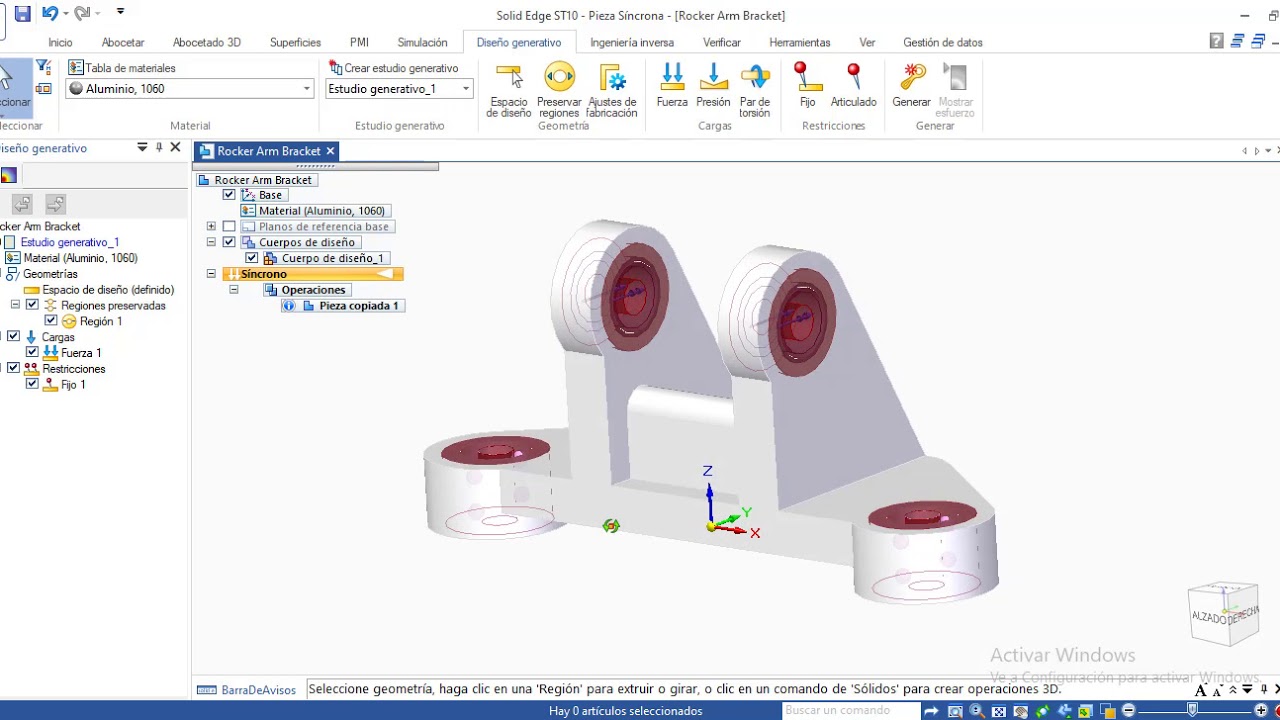Click the Save icon in the quick access toolbar
Screen dimensions: 1280x720
click(22, 14)
